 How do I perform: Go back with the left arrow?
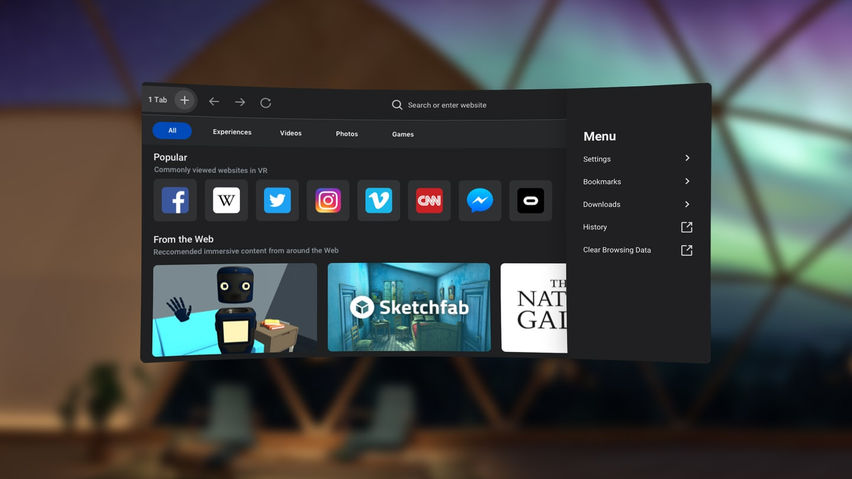pyautogui.click(x=214, y=102)
